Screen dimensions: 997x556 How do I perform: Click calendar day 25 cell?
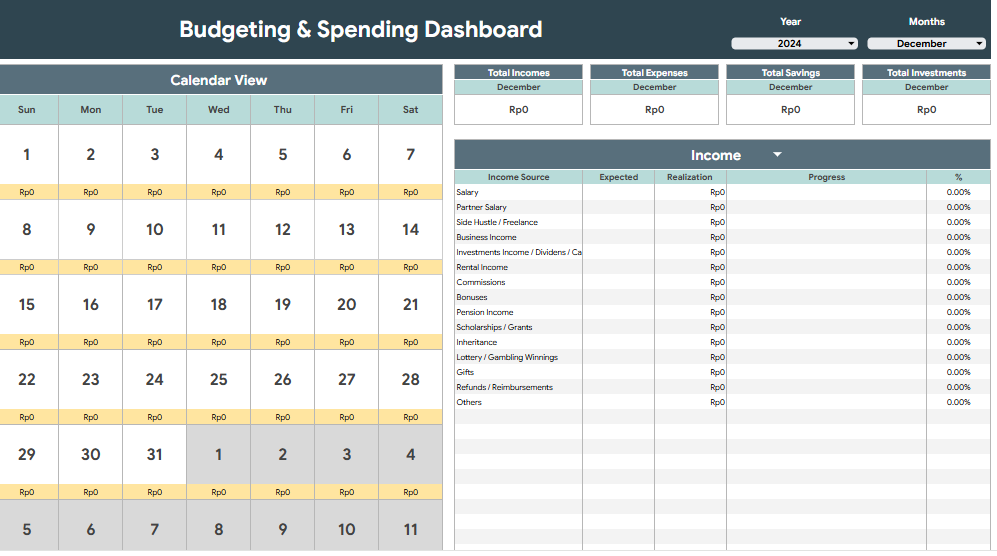point(218,380)
